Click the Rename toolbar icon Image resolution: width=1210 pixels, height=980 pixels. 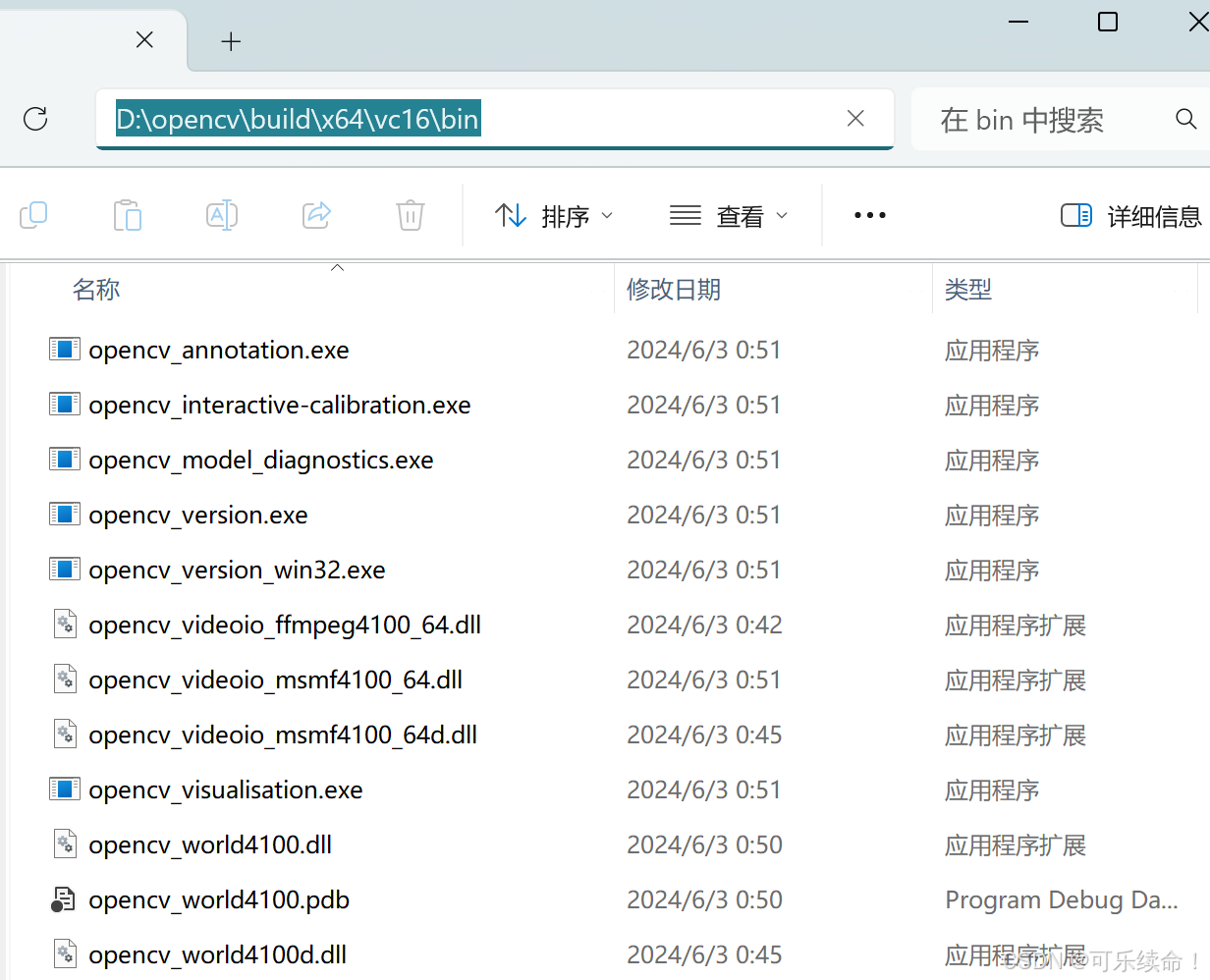click(x=222, y=215)
